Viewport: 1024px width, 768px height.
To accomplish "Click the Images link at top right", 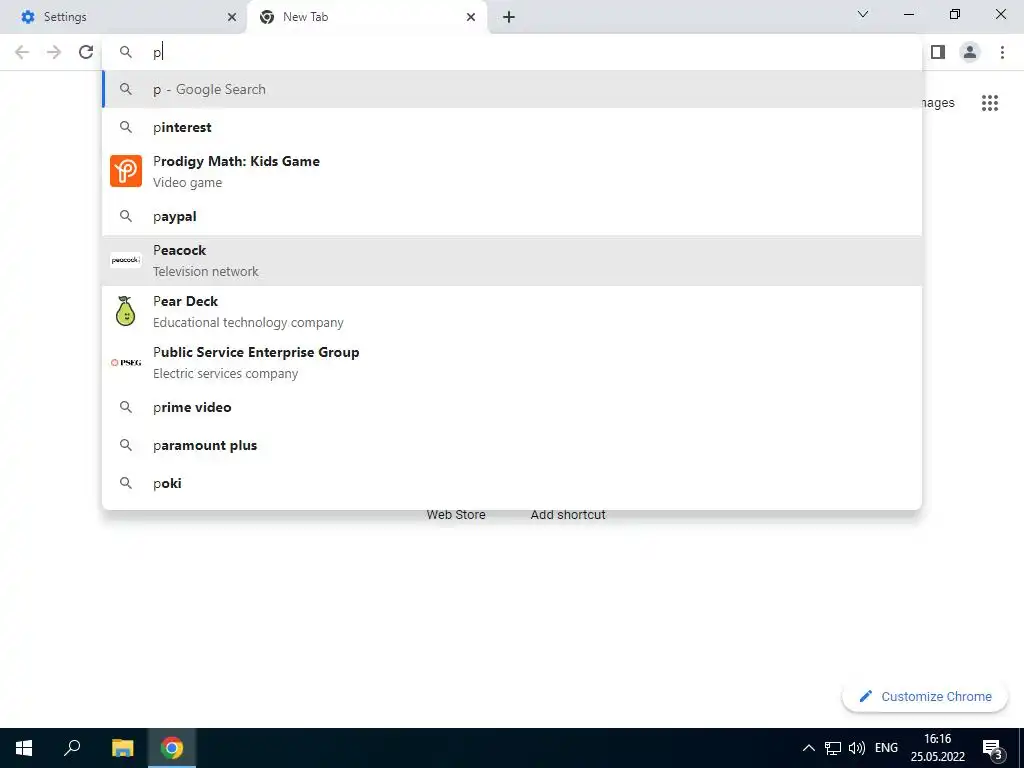I will 939,103.
